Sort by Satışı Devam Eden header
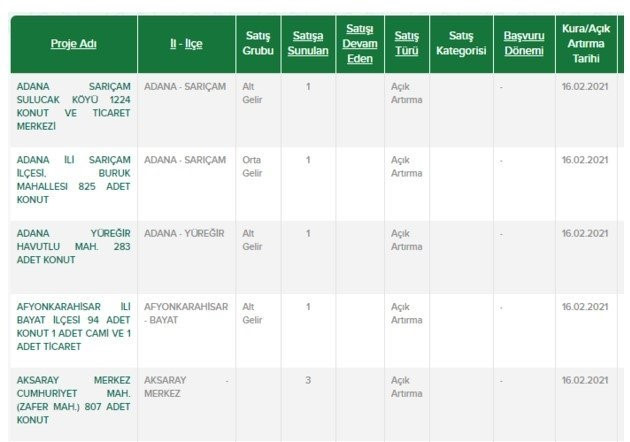The height and width of the screenshot is (442, 630). coord(360,43)
